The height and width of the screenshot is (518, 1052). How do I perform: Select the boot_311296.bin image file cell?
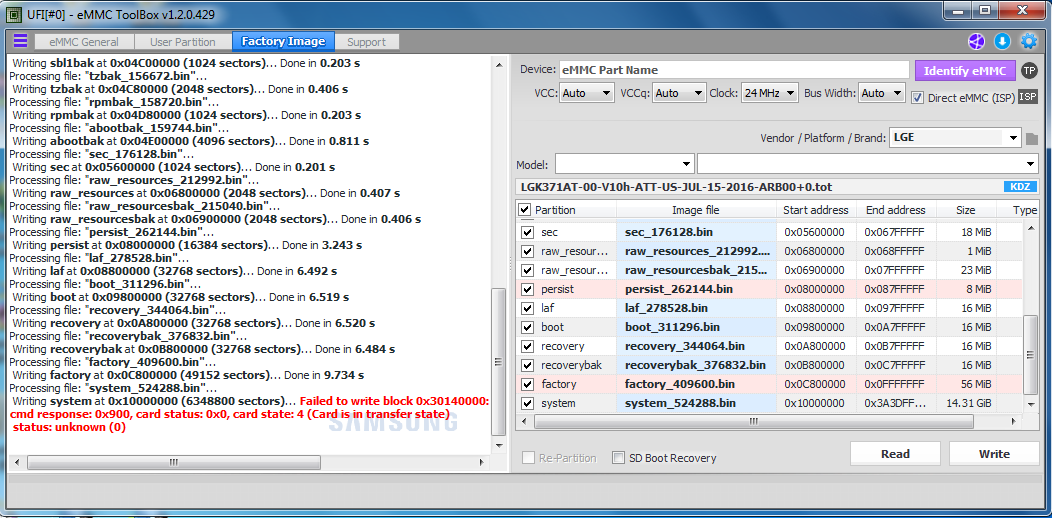(x=696, y=327)
